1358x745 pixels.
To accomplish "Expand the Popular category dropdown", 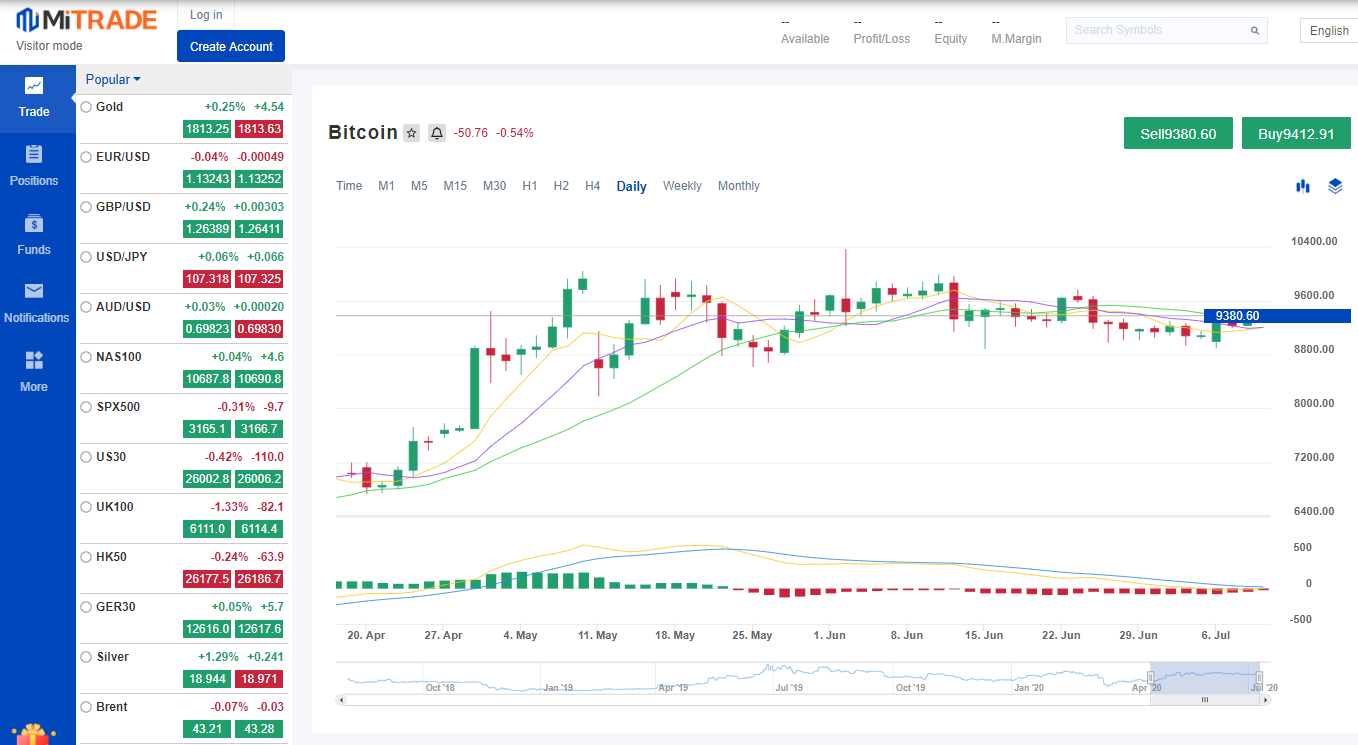I will [113, 80].
